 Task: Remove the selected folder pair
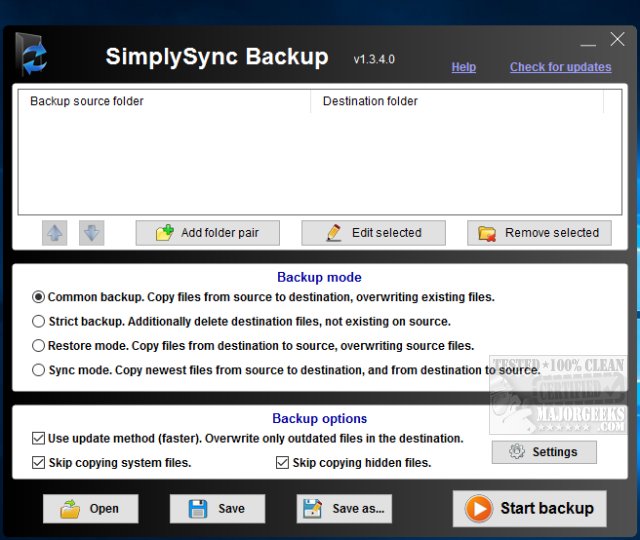[x=539, y=233]
